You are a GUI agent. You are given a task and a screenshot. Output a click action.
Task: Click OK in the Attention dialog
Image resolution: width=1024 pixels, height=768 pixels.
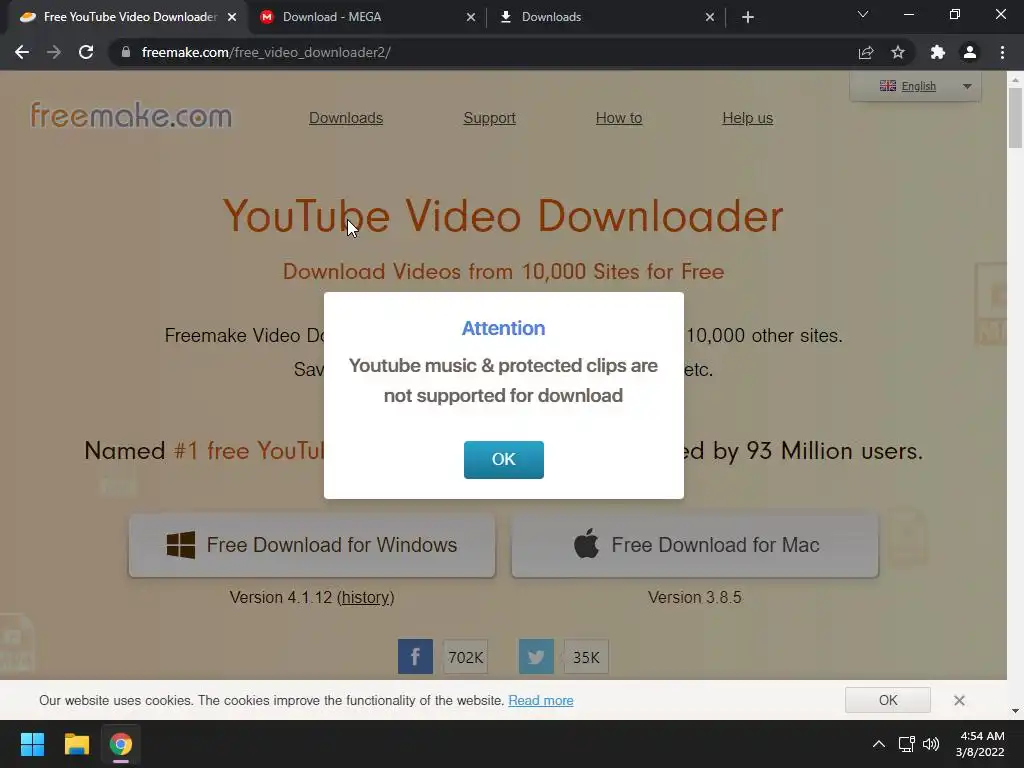pos(504,459)
